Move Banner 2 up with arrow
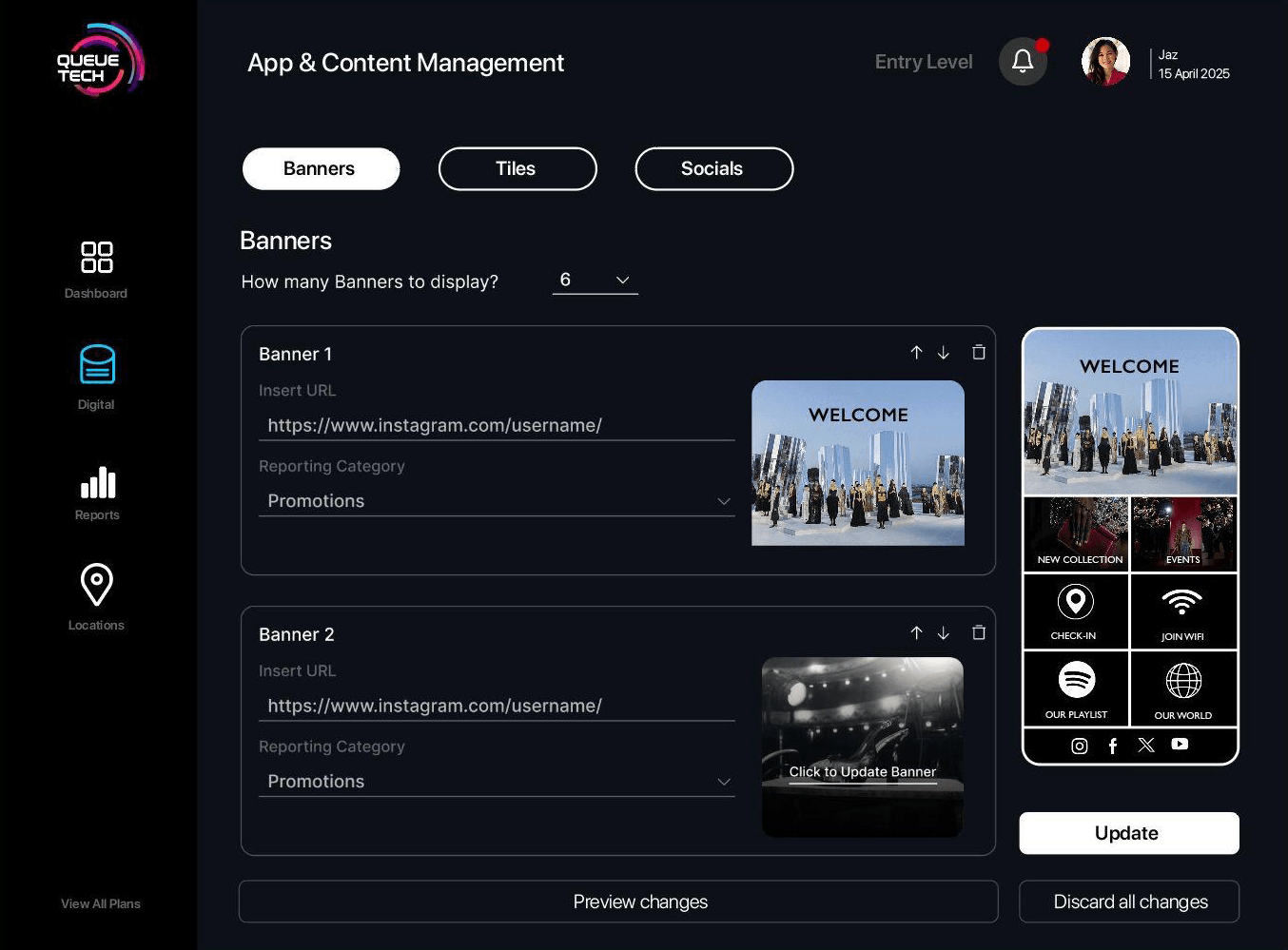 coord(916,633)
